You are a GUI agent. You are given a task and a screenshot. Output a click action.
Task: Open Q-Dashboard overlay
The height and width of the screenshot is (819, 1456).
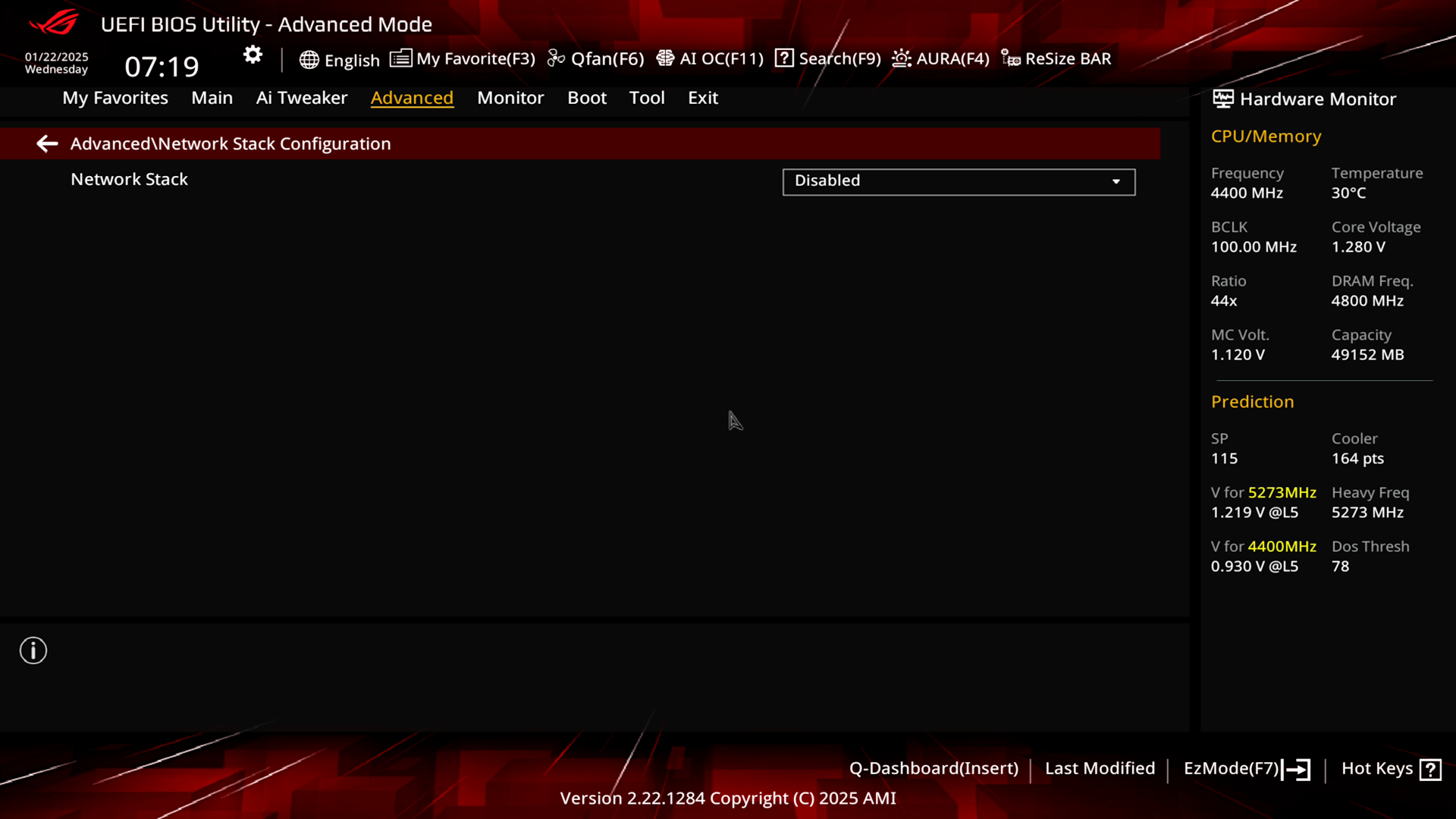point(933,768)
